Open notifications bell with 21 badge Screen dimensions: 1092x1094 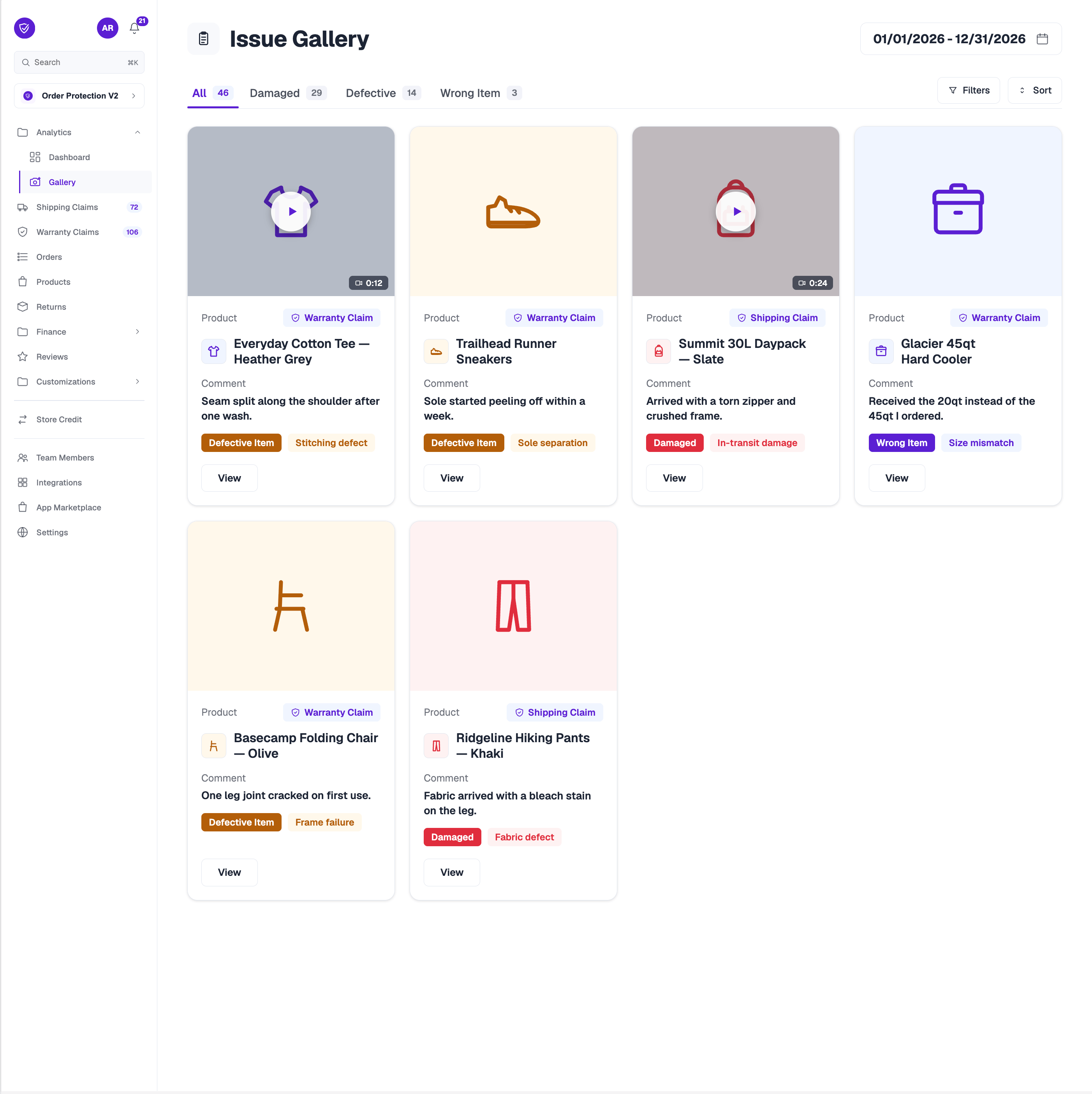point(135,28)
